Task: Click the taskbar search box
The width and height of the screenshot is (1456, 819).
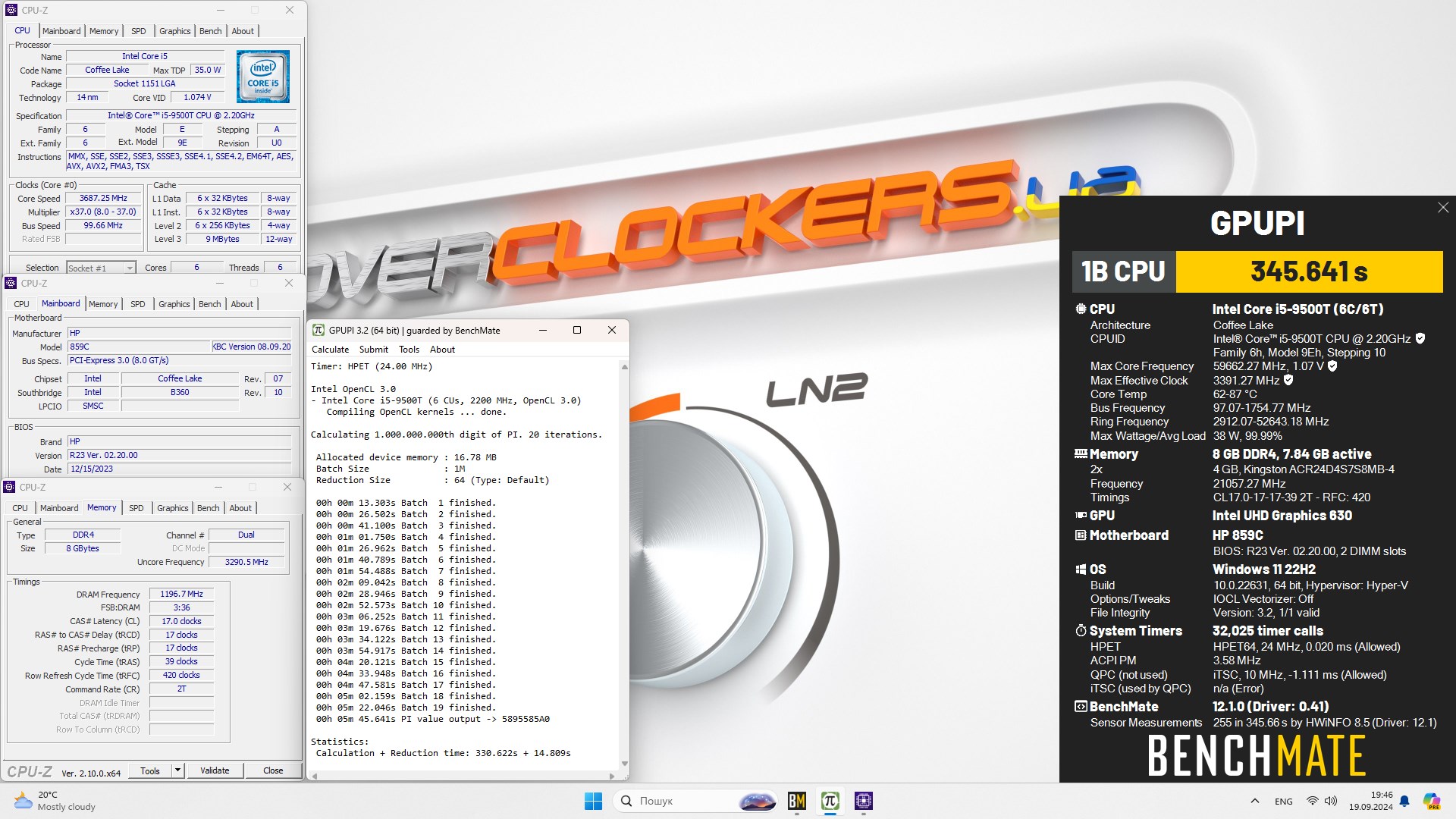Action: (695, 801)
